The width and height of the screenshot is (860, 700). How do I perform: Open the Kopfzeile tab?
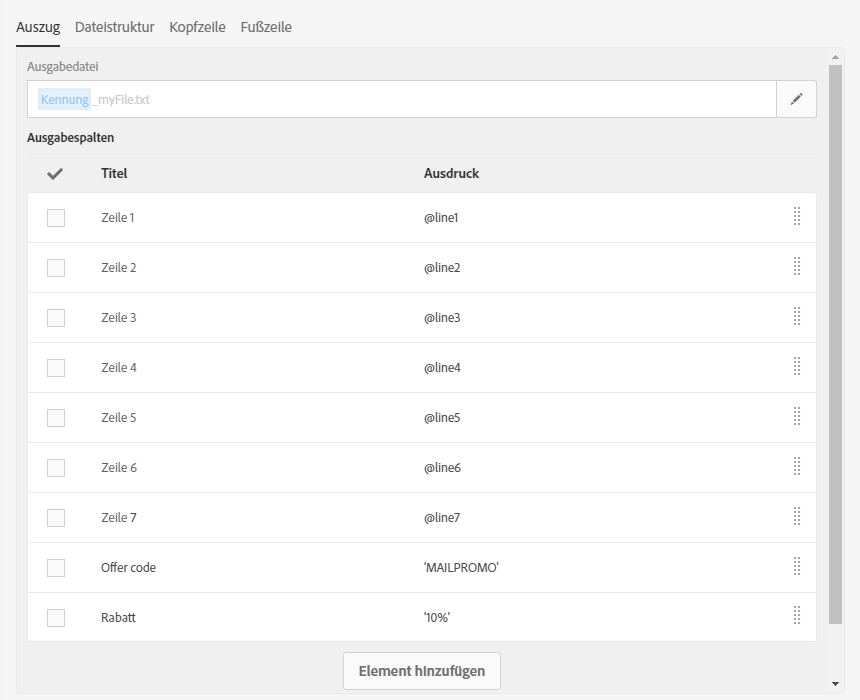click(x=197, y=27)
